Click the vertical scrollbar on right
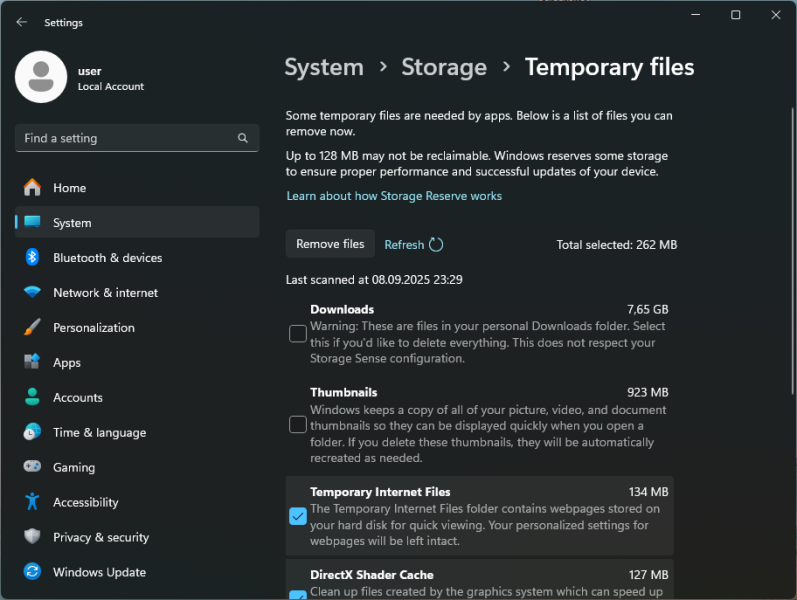Screen dimensions: 797x600 click(x=792, y=251)
